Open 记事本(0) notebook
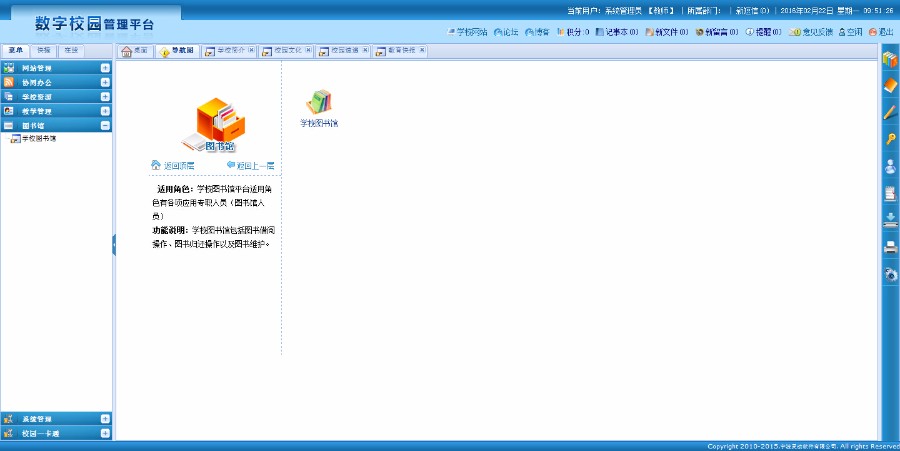Viewport: 900px width, 451px height. 616,32
